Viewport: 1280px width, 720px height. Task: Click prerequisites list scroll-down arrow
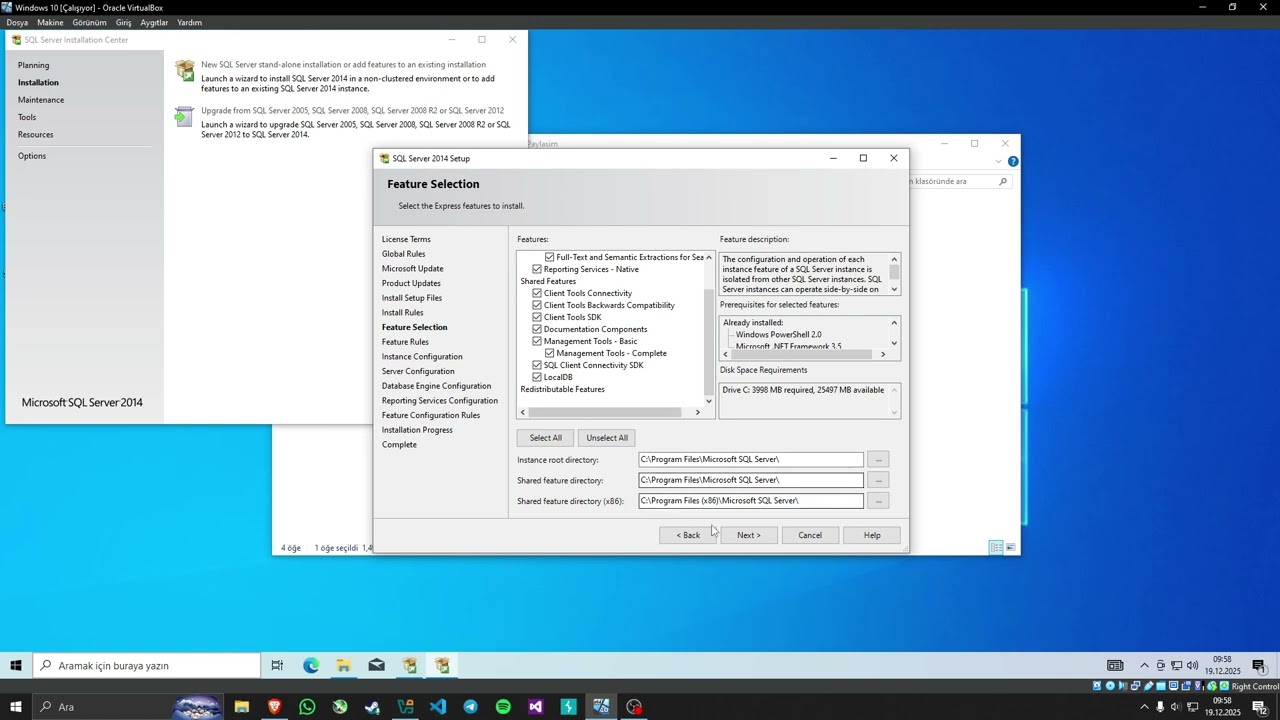894,343
